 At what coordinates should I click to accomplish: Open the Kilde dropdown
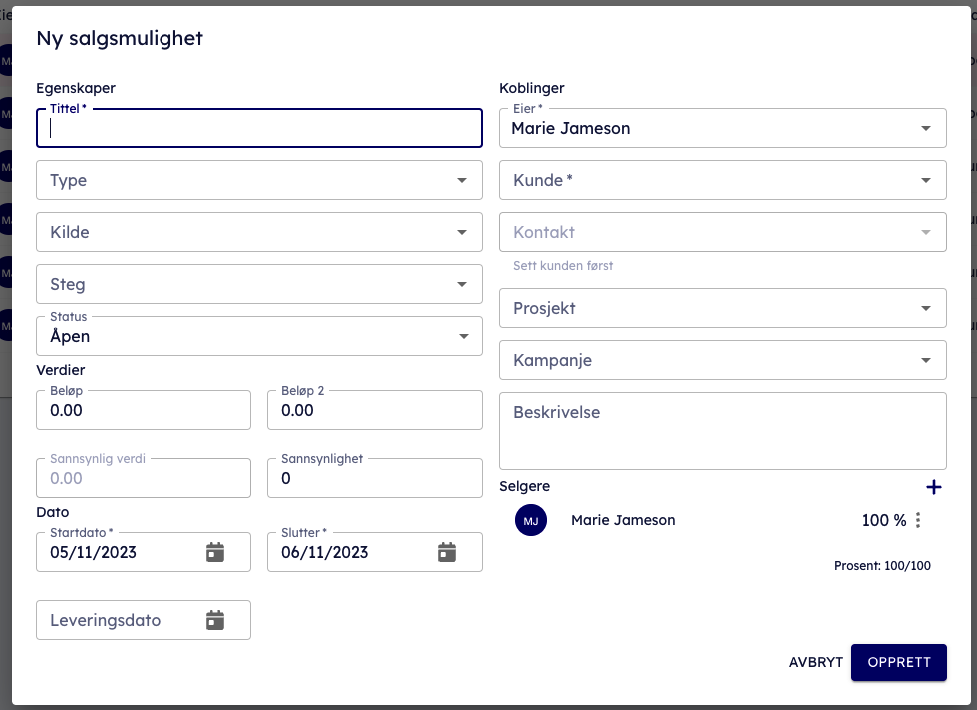click(259, 232)
